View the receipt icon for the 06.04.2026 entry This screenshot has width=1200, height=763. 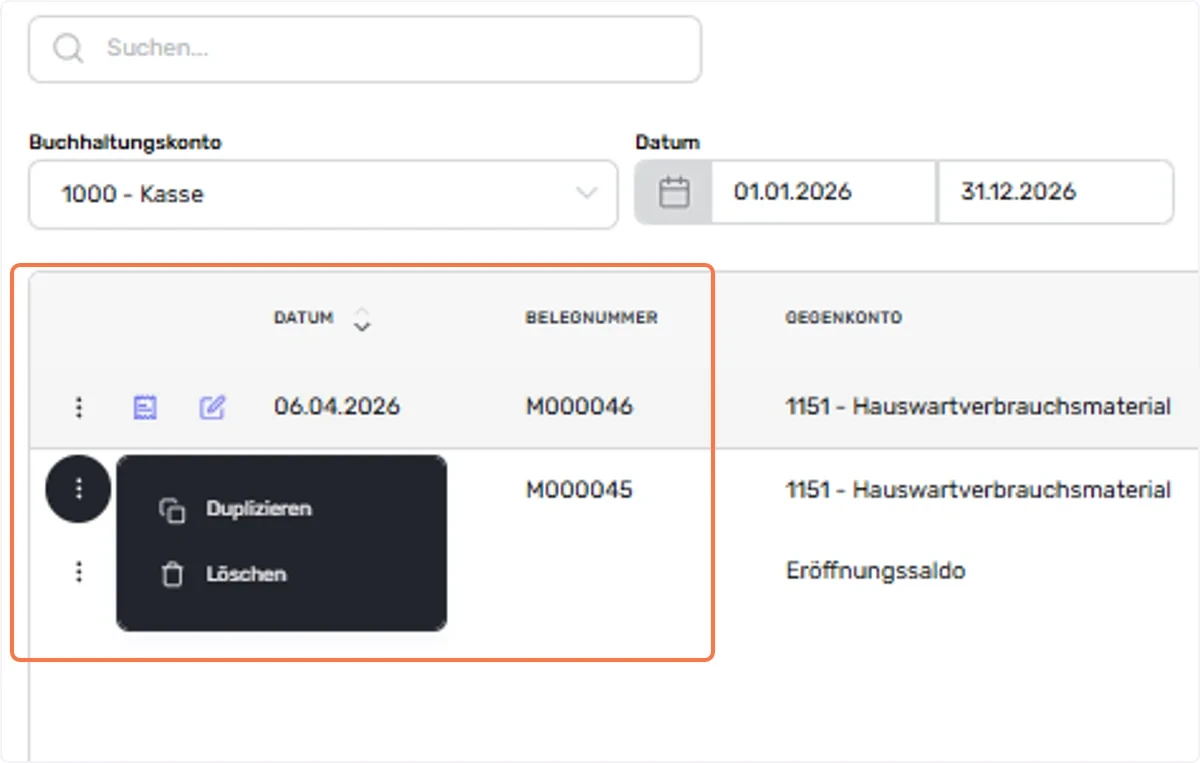[x=145, y=407]
